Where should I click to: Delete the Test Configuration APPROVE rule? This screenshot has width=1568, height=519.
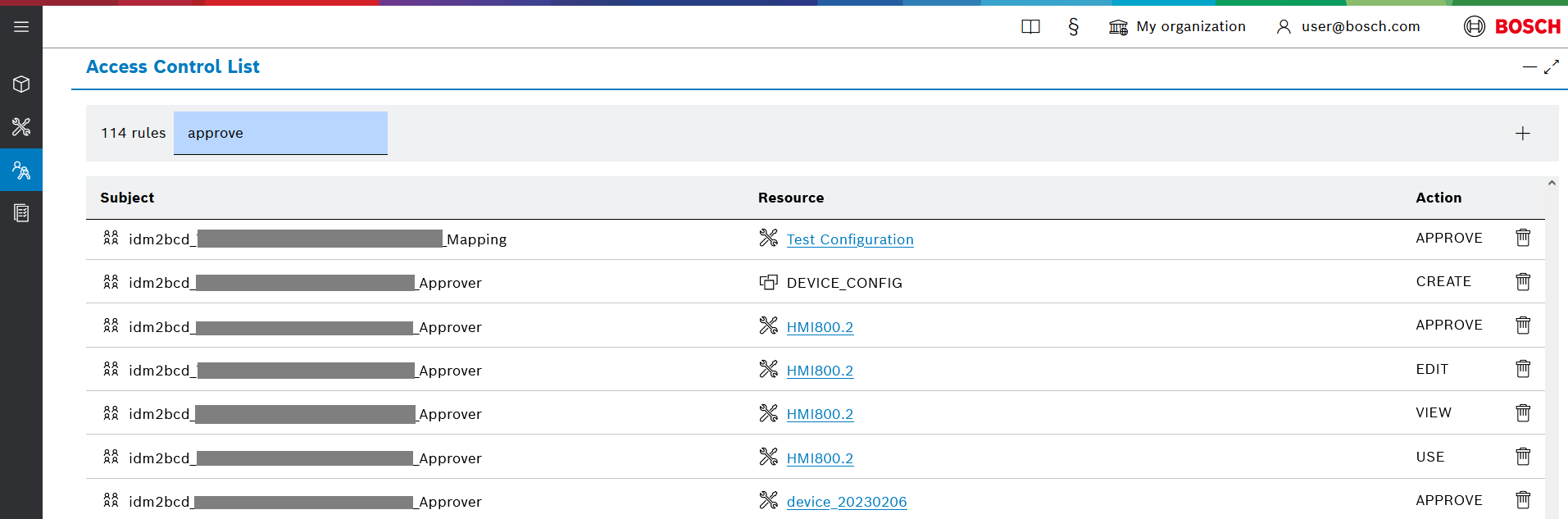pyautogui.click(x=1522, y=238)
